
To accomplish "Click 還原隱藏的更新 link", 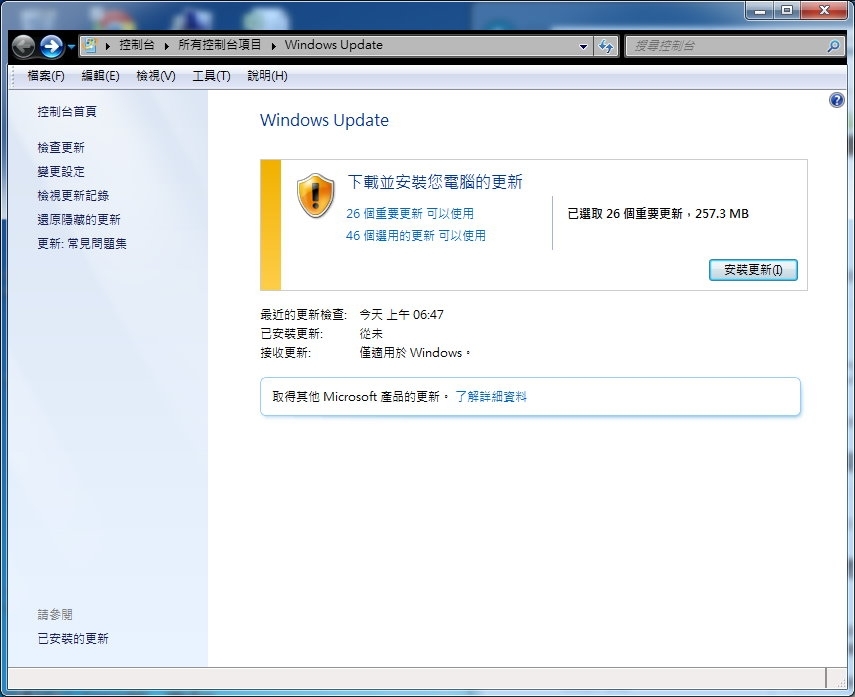I will tap(79, 220).
